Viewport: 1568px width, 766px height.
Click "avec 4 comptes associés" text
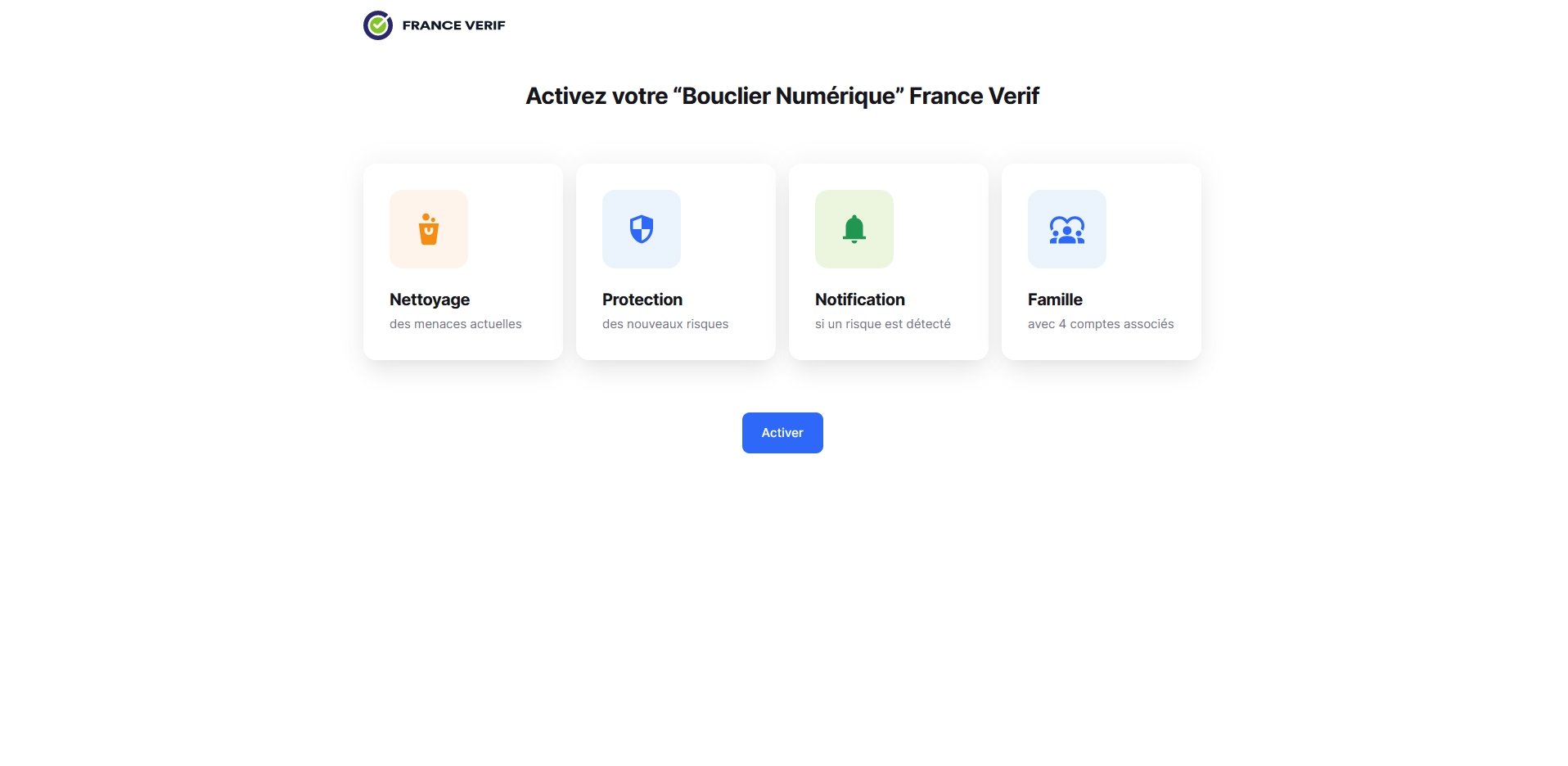(1101, 324)
